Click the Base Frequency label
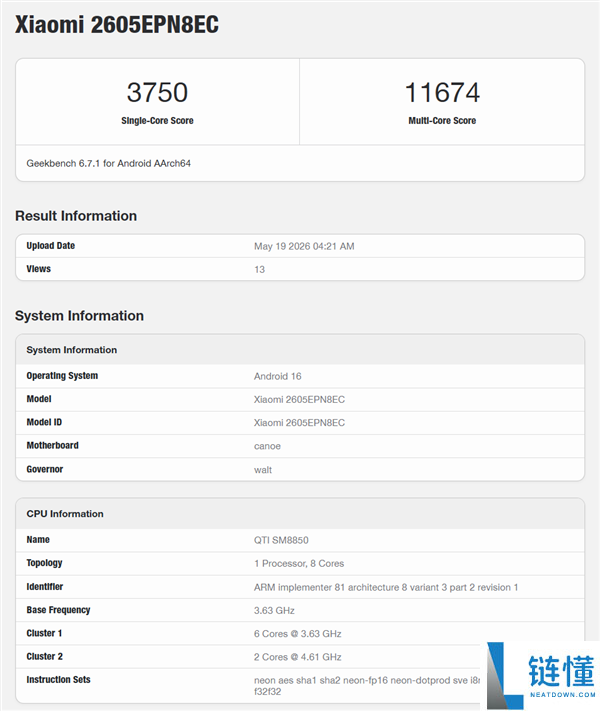This screenshot has width=600, height=711. coord(58,610)
